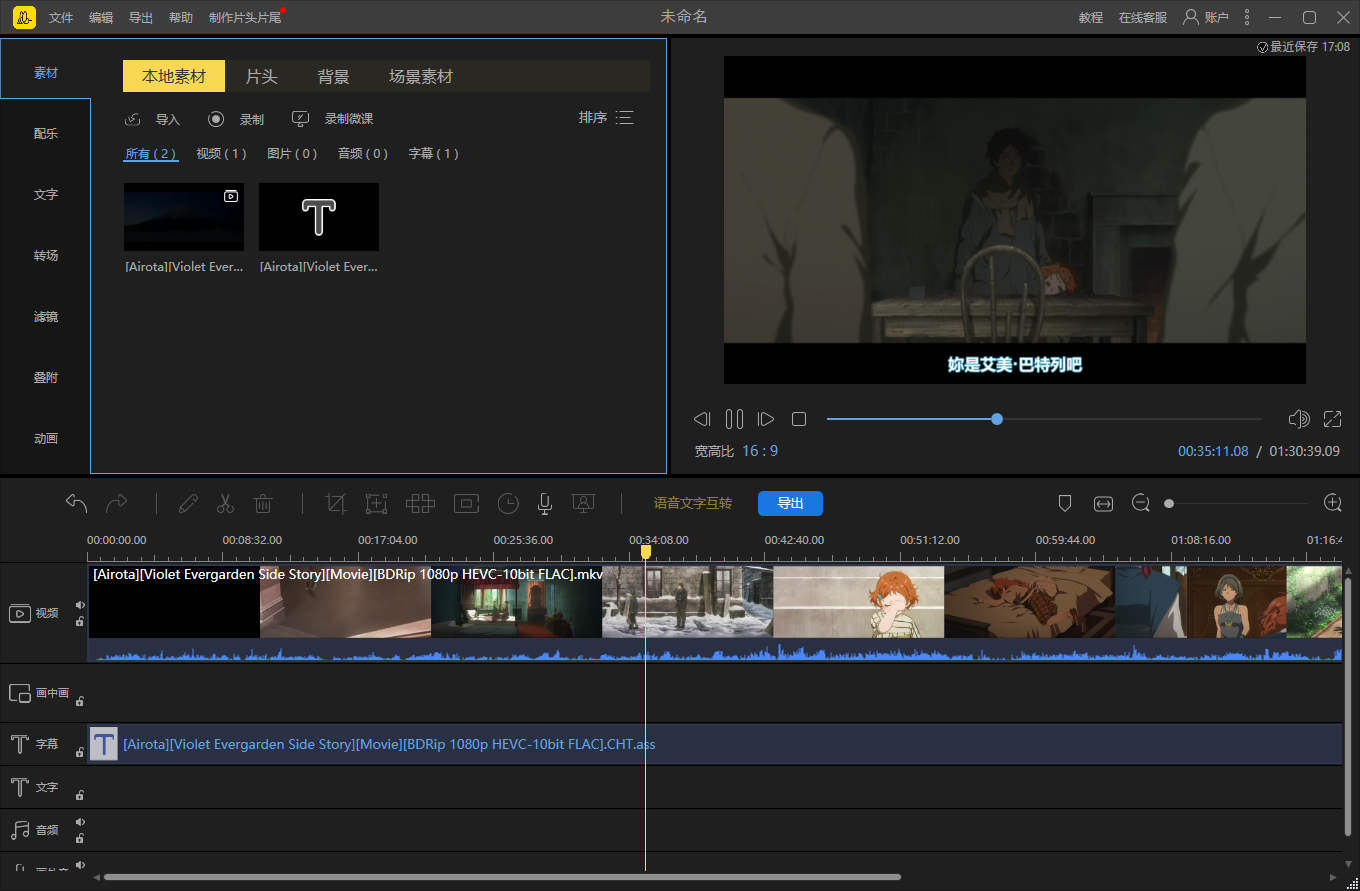Click the scissors split tool
Screen dimensions: 1360x891
tap(225, 503)
